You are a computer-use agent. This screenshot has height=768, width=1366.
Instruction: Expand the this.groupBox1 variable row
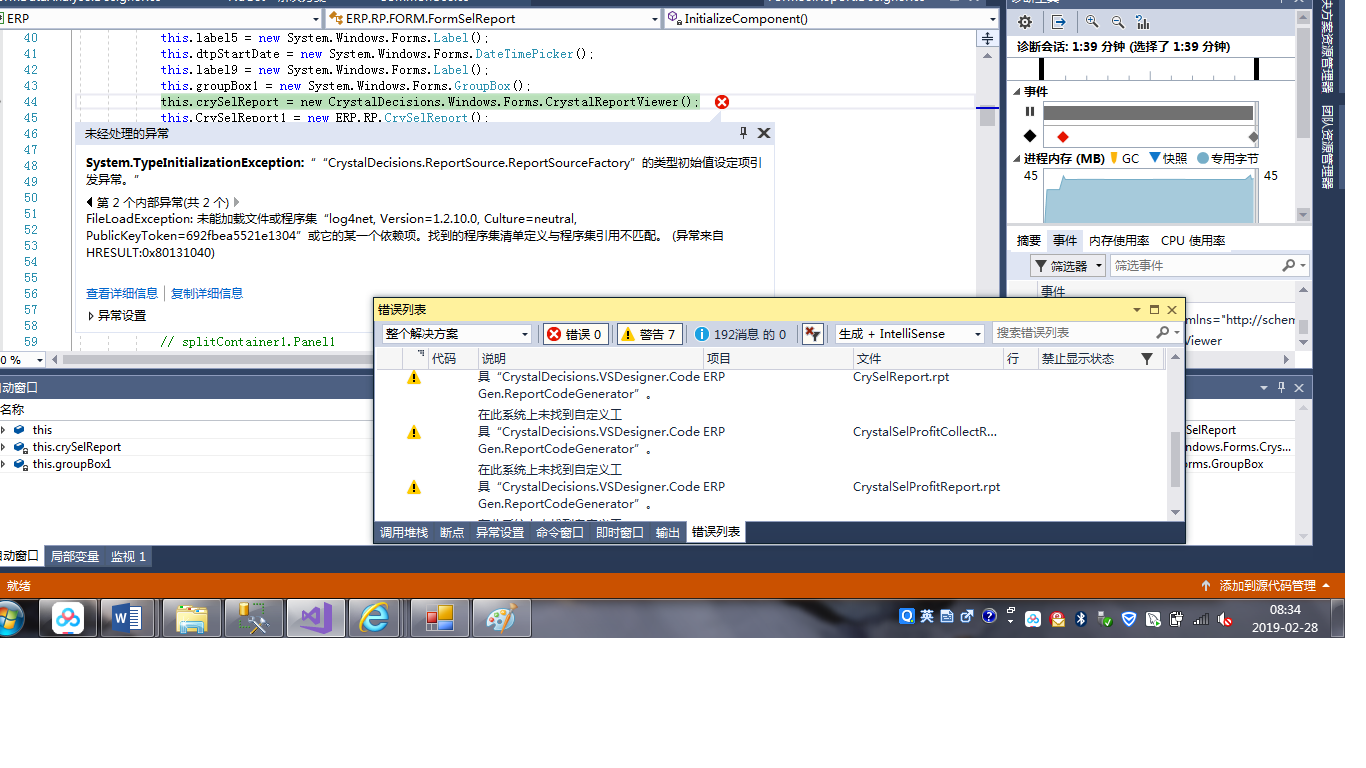4,464
